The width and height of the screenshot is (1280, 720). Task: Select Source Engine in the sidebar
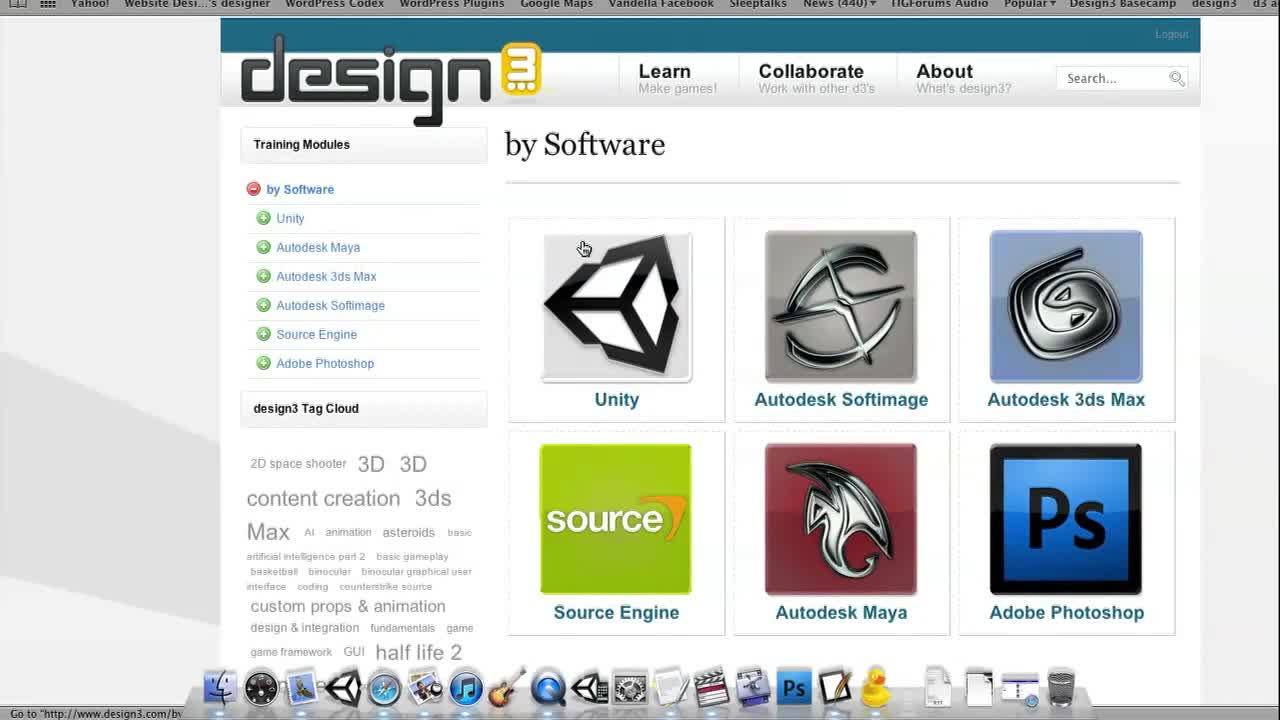point(316,334)
